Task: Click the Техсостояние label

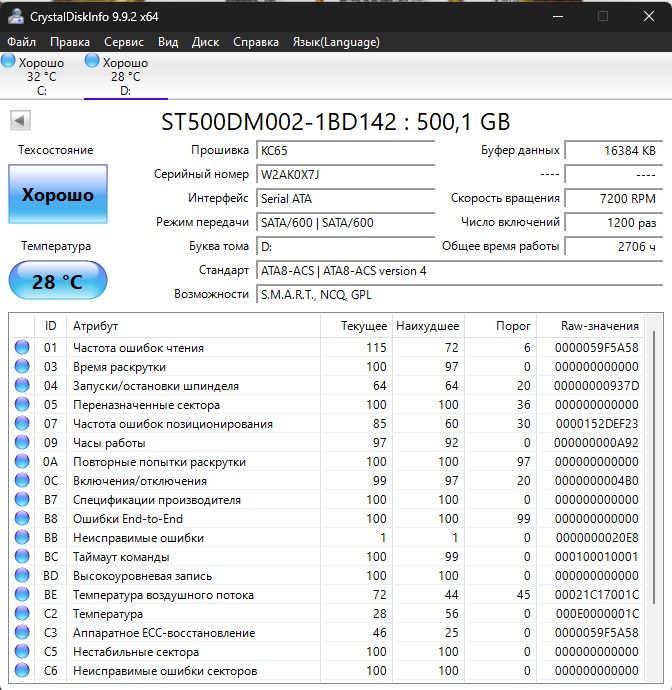Action: pos(55,150)
